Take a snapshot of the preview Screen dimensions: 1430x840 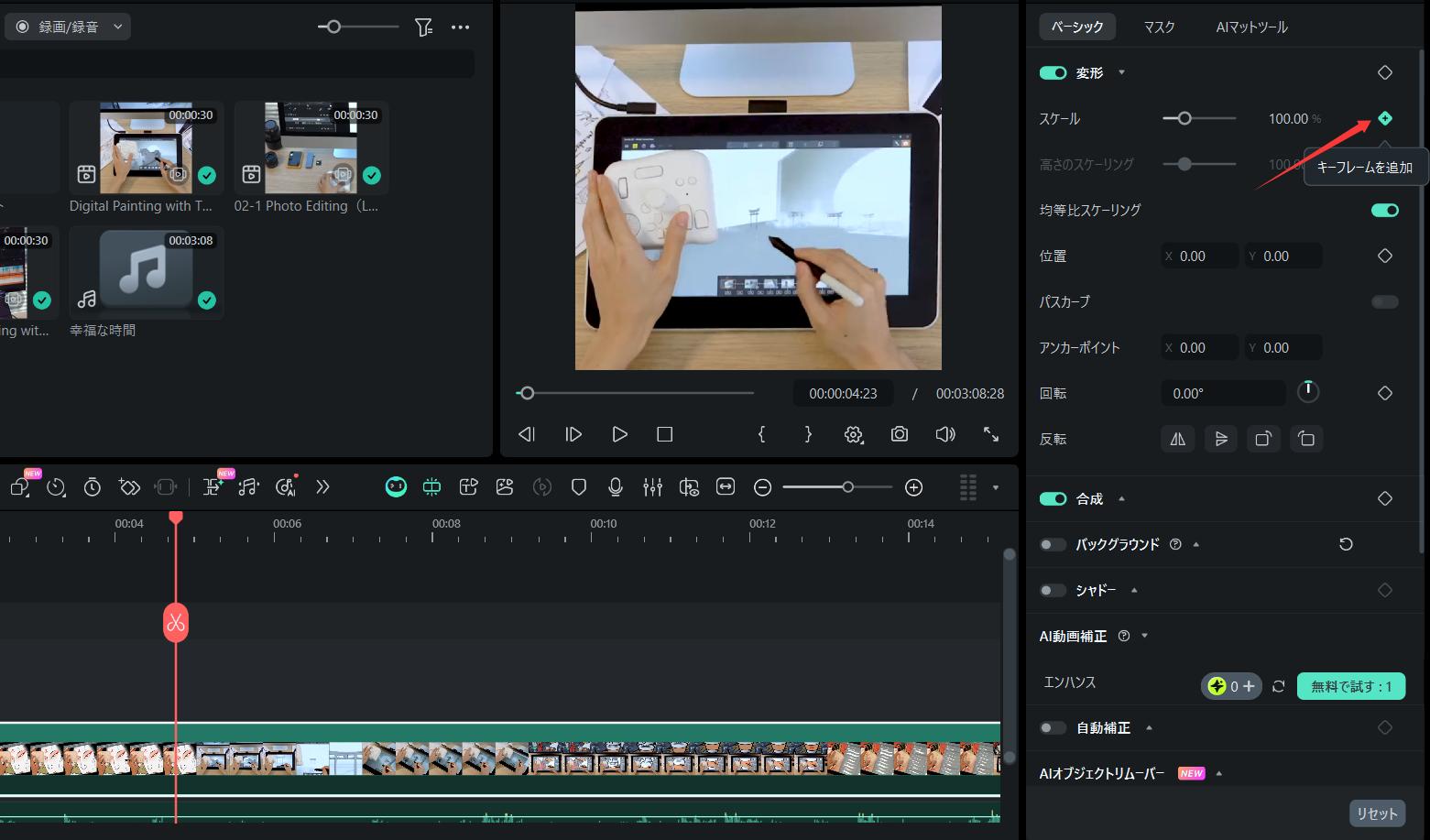tap(899, 434)
